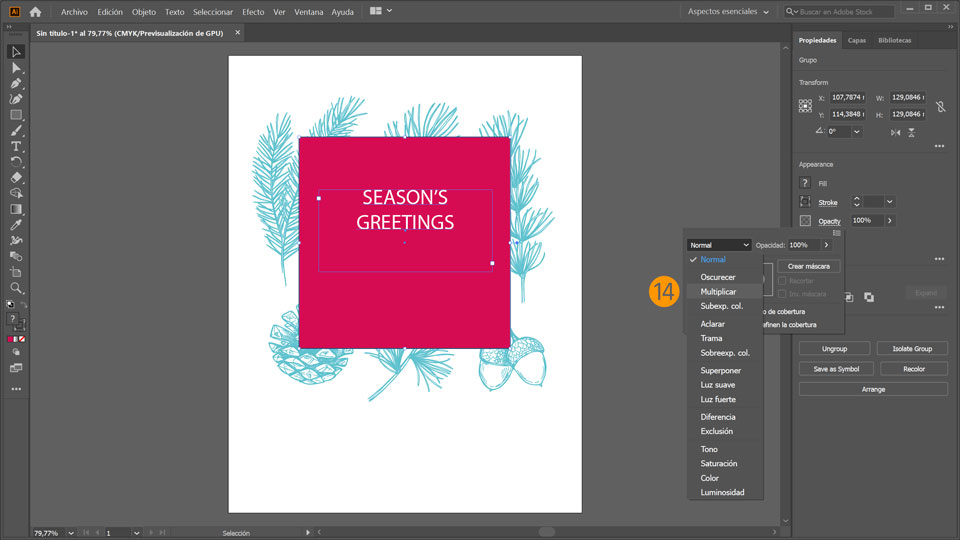
Task: Select the Eraser tool
Action: pyautogui.click(x=16, y=178)
